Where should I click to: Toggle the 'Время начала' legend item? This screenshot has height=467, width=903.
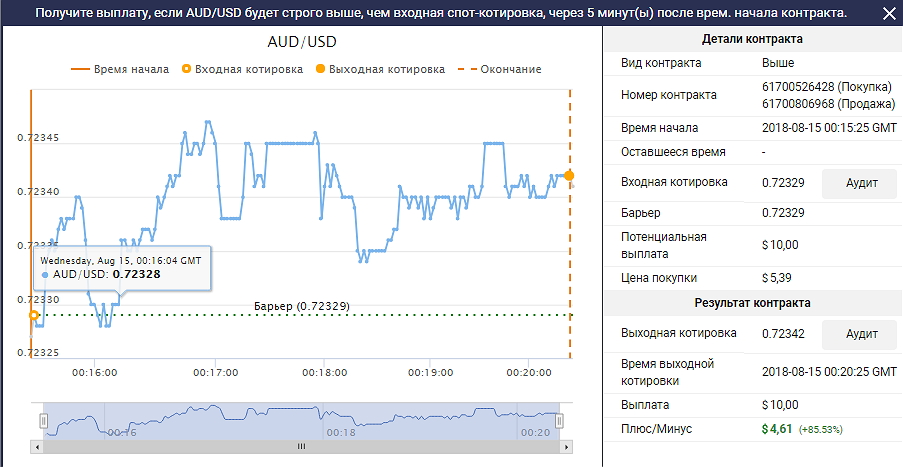click(x=120, y=69)
